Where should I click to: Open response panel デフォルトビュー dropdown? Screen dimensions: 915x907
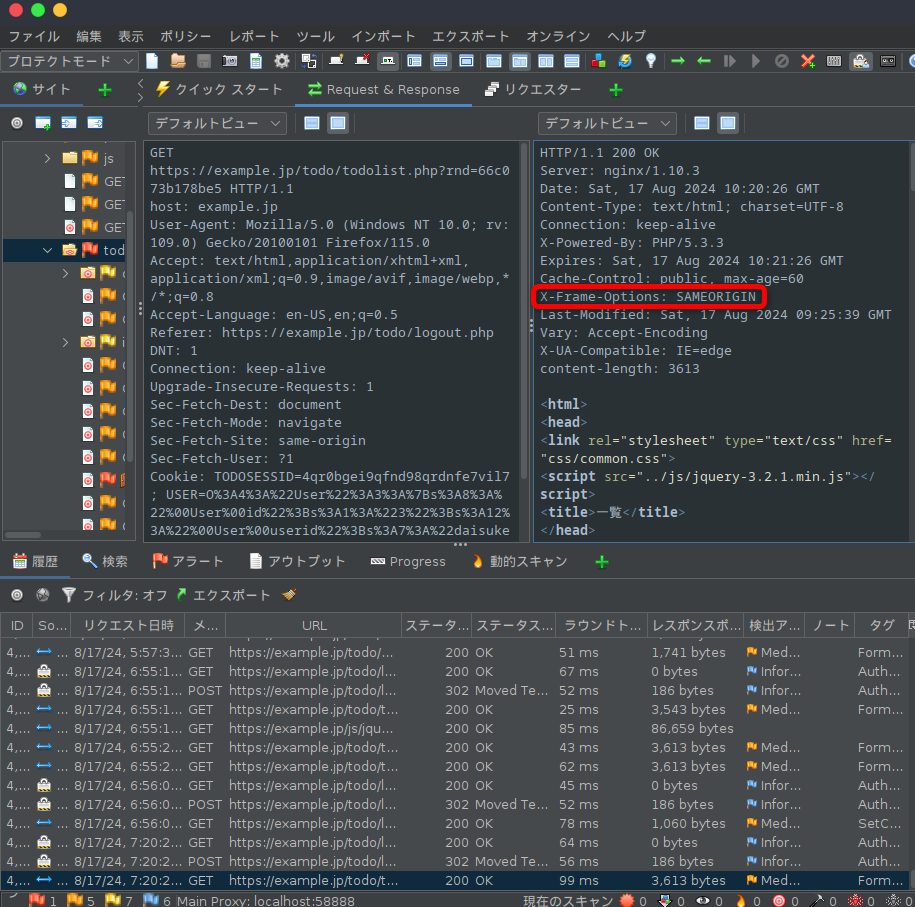[x=607, y=123]
